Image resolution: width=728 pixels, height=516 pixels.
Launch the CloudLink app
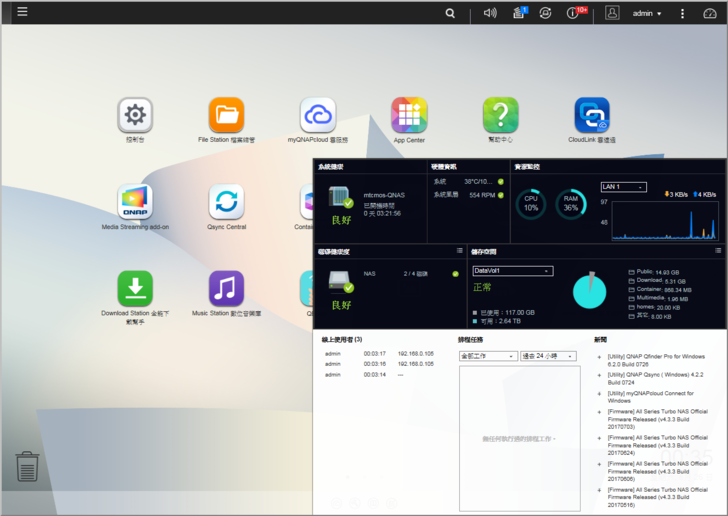[592, 116]
